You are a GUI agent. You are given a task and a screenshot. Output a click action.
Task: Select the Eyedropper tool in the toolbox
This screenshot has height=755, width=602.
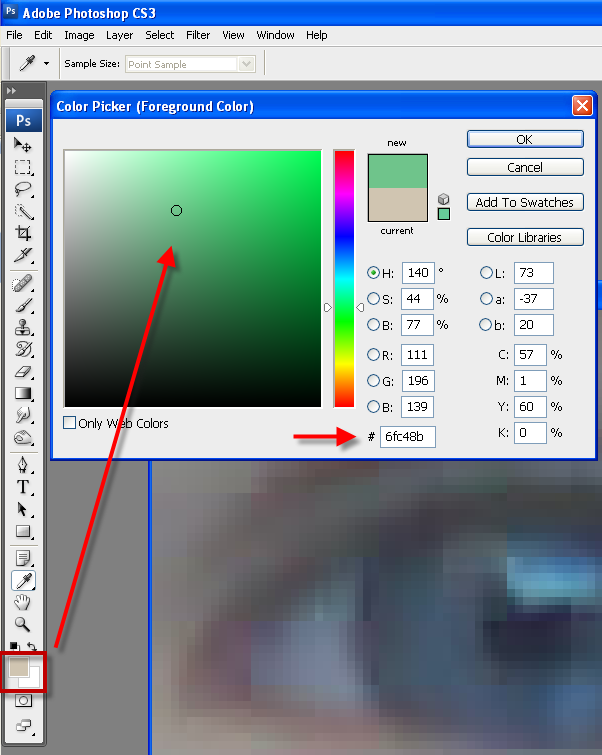point(23,581)
